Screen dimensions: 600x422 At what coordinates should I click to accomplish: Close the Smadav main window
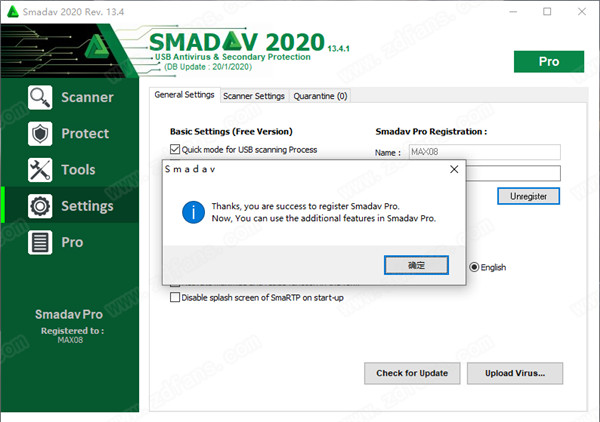point(582,12)
